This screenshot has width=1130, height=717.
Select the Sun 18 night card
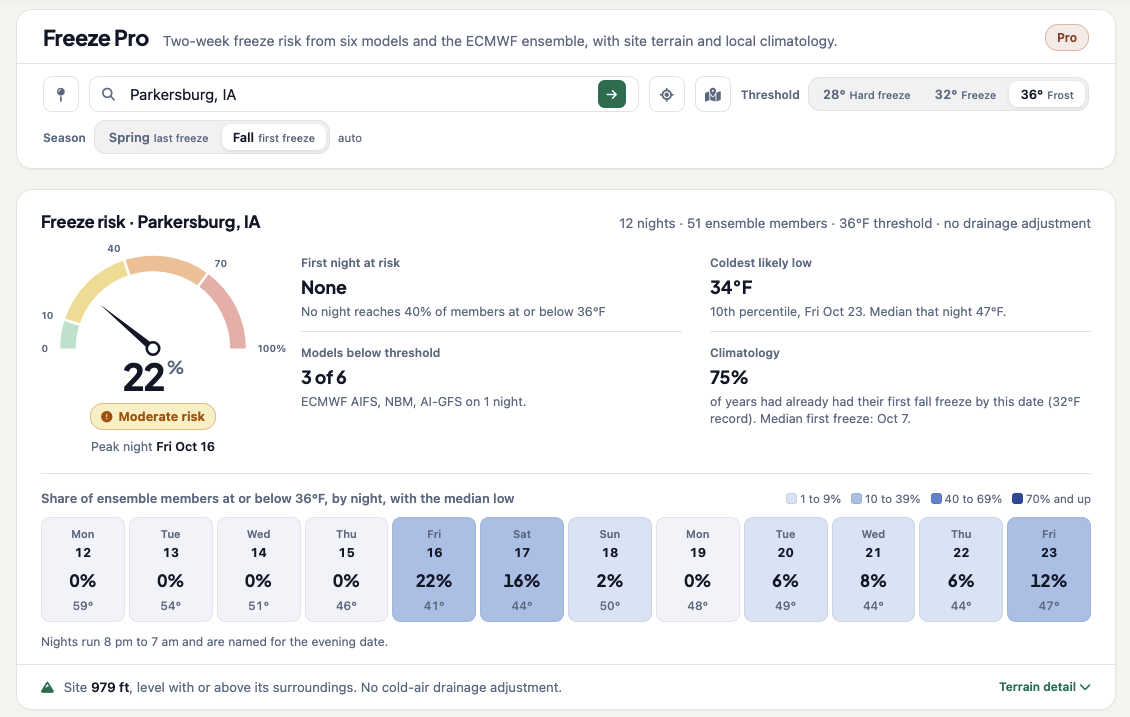pos(610,569)
